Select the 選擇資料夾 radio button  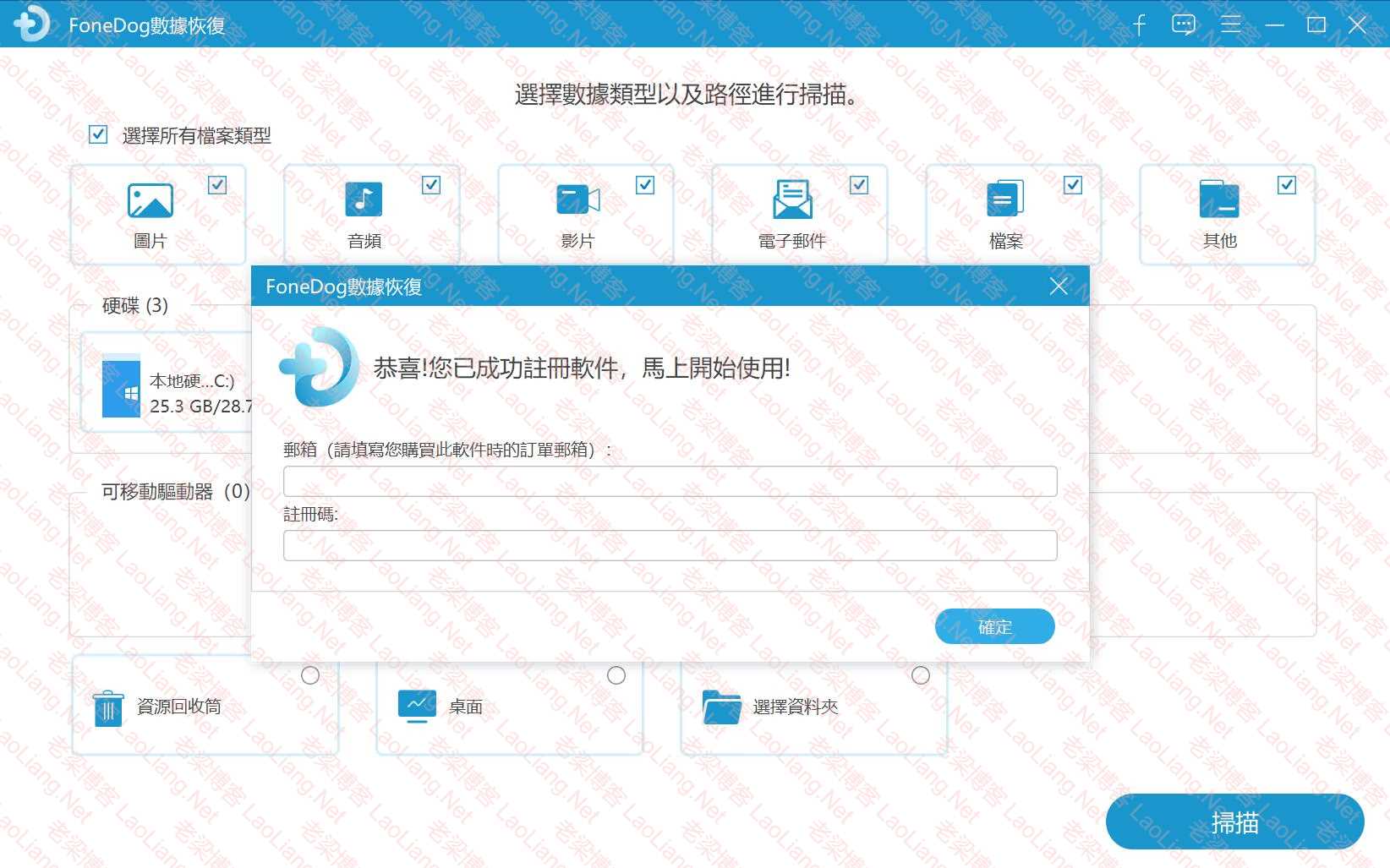(921, 675)
